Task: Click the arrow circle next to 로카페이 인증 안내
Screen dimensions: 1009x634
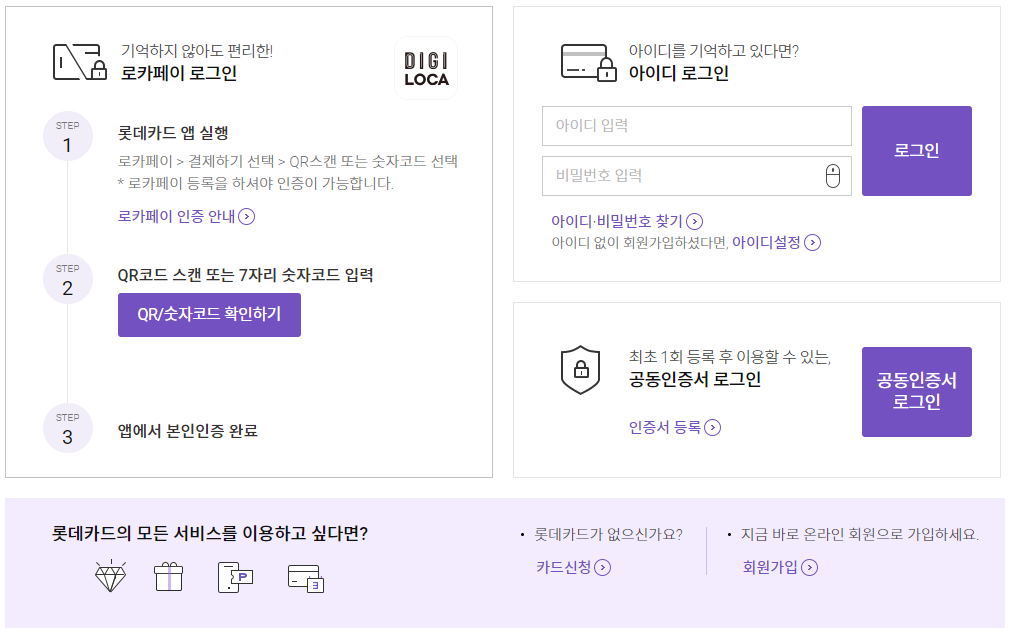Action: [x=246, y=216]
